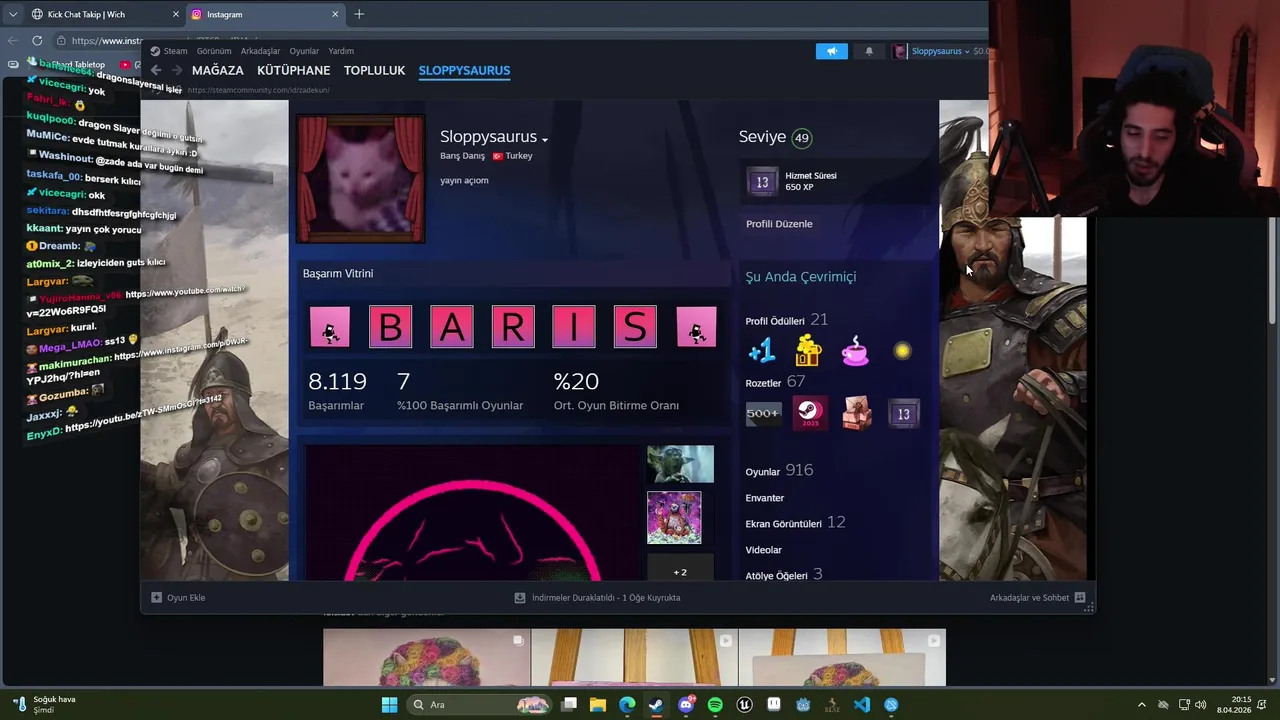The height and width of the screenshot is (720, 1280).
Task: Switch to the TOPLULUK tab
Action: 374,71
